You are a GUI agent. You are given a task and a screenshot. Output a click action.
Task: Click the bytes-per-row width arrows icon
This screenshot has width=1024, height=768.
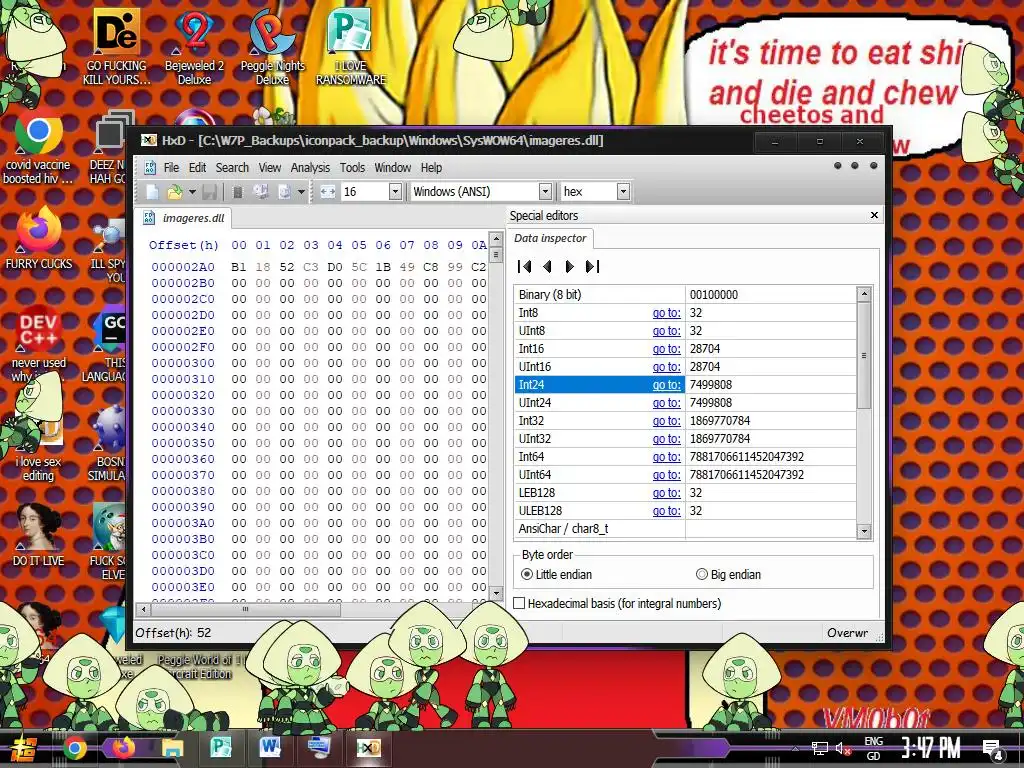pyautogui.click(x=328, y=192)
